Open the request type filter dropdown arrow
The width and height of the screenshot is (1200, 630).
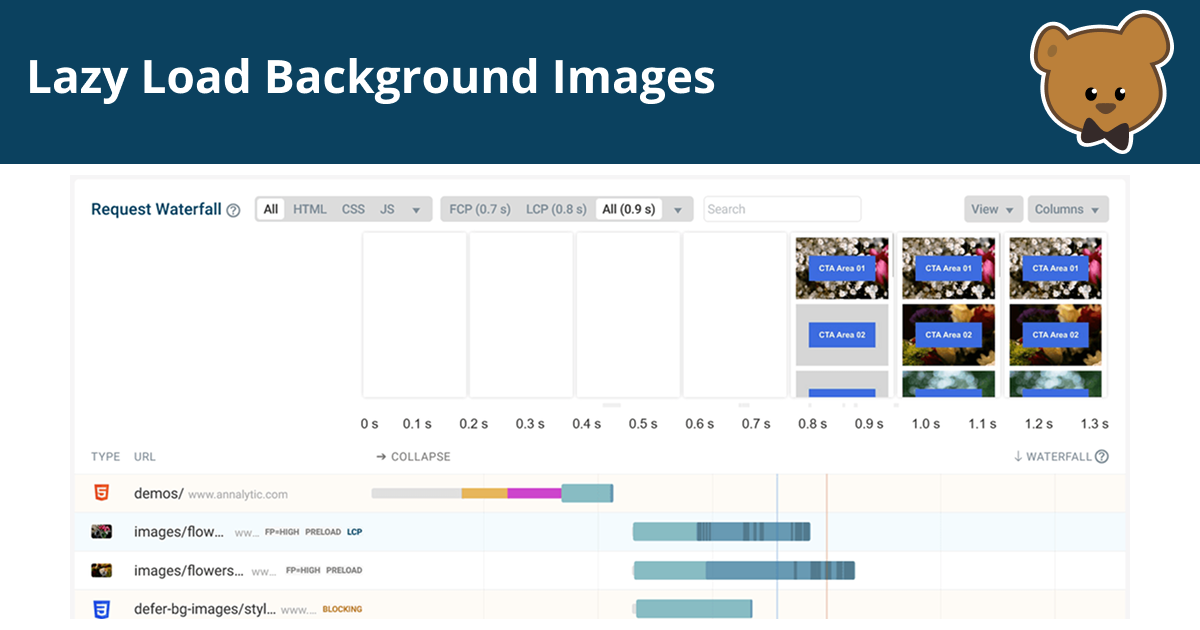(x=416, y=209)
